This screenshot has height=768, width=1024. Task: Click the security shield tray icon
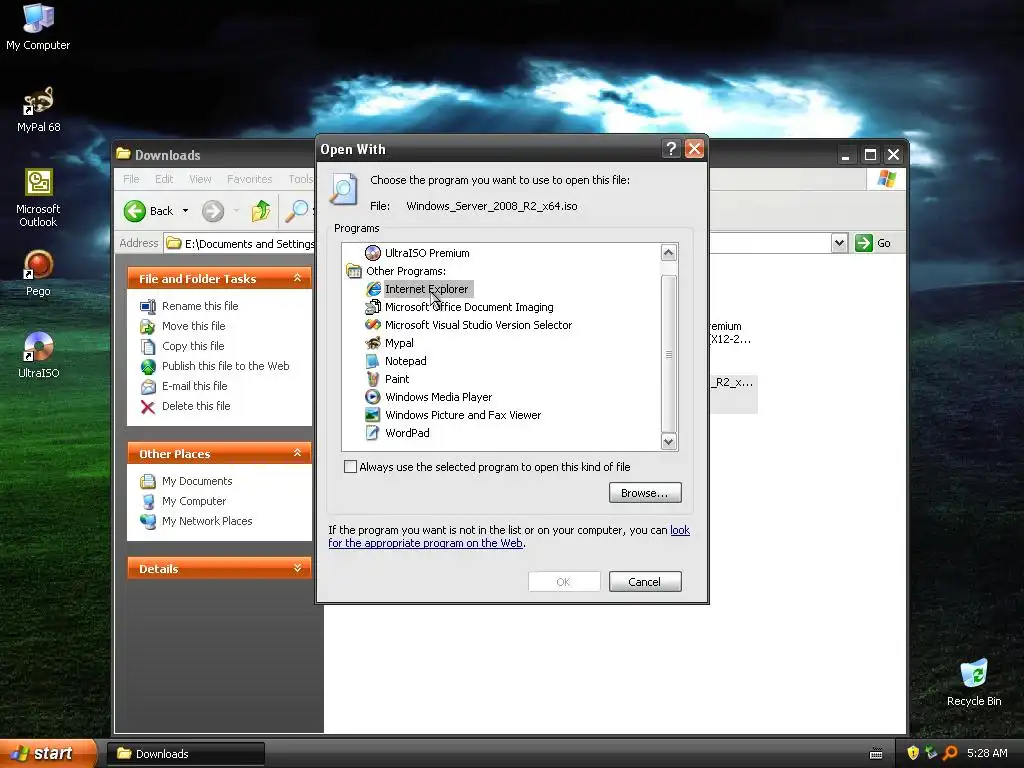(x=913, y=753)
